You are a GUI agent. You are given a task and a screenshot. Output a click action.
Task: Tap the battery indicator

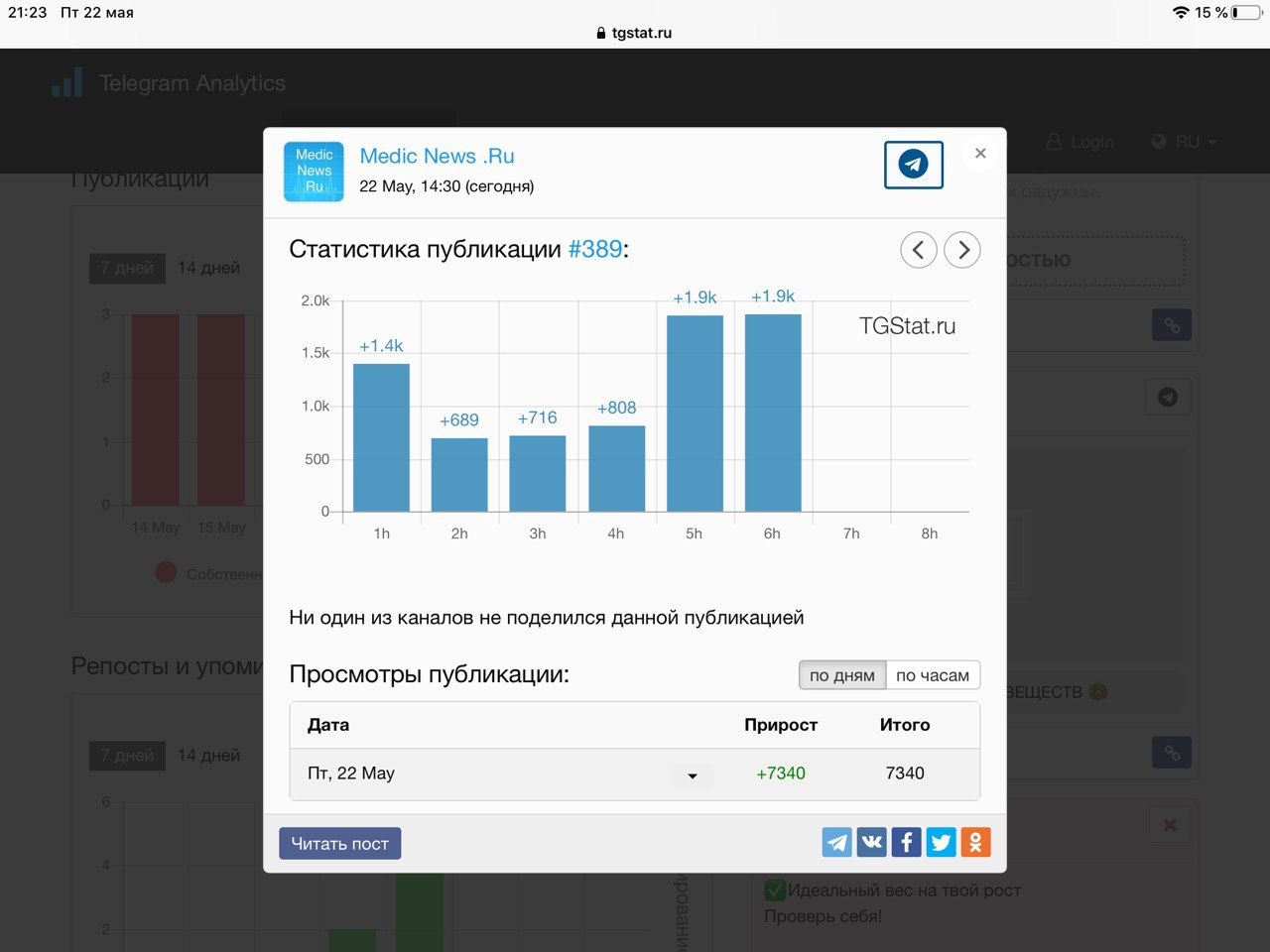[x=1247, y=13]
